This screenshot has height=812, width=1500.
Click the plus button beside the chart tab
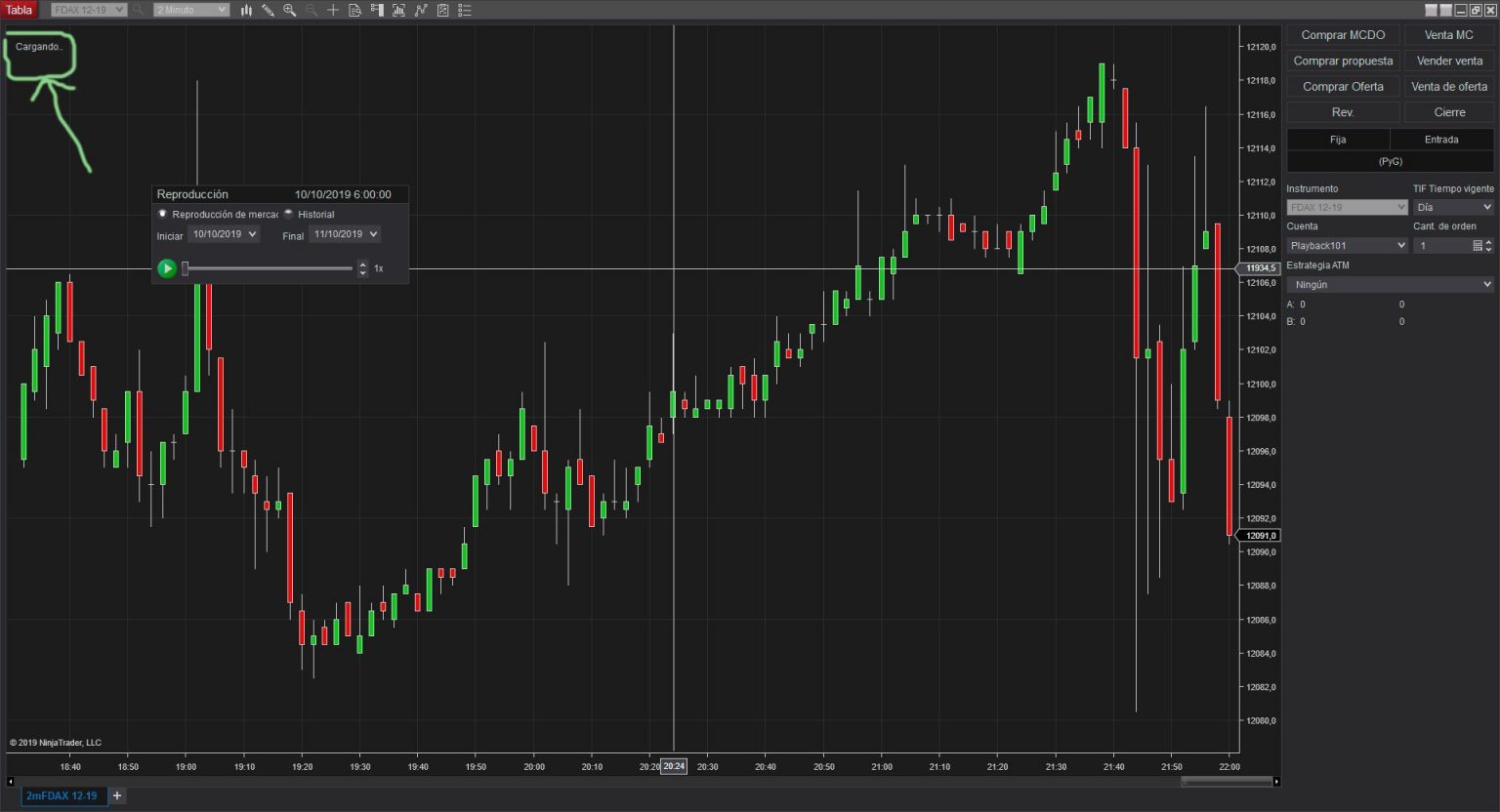(x=116, y=795)
